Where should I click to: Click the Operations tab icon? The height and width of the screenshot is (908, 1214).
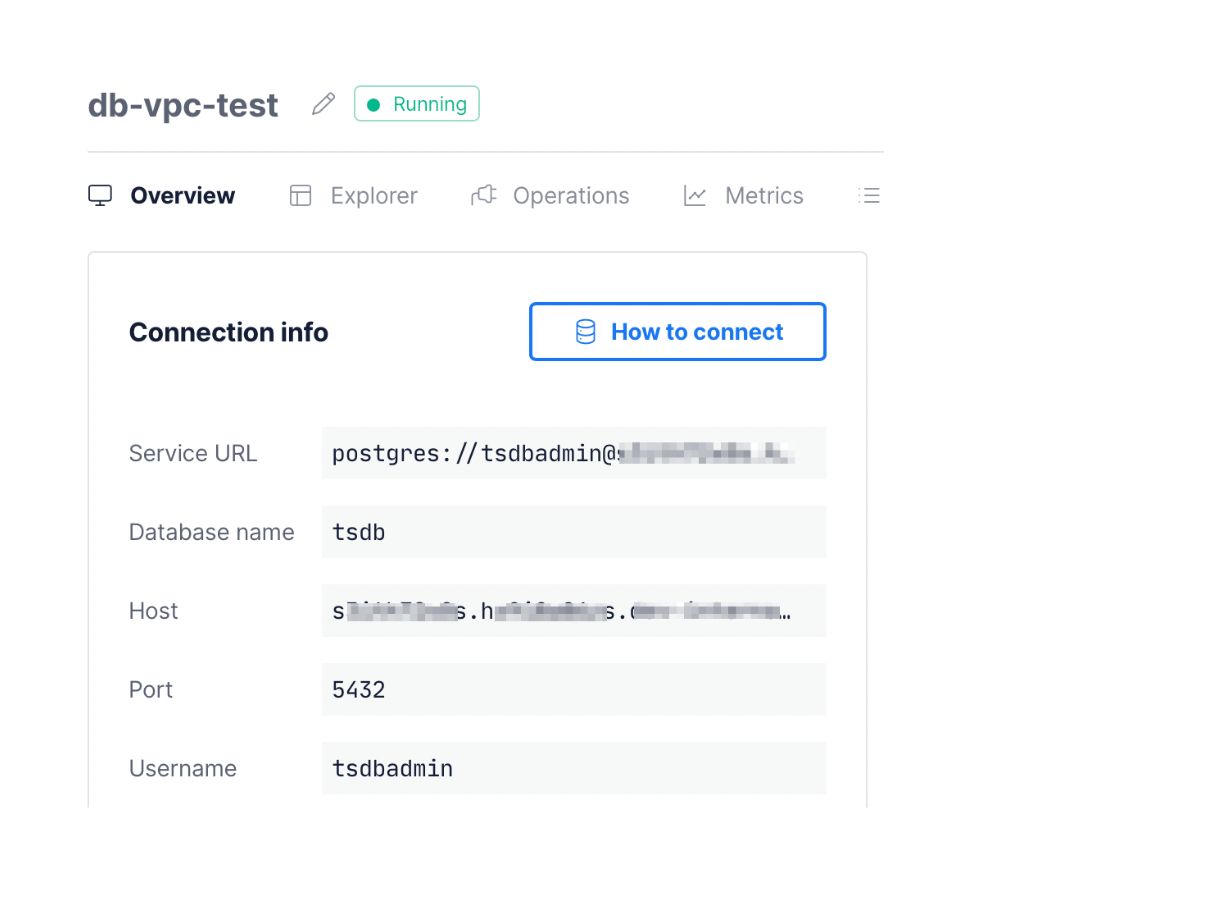(484, 195)
